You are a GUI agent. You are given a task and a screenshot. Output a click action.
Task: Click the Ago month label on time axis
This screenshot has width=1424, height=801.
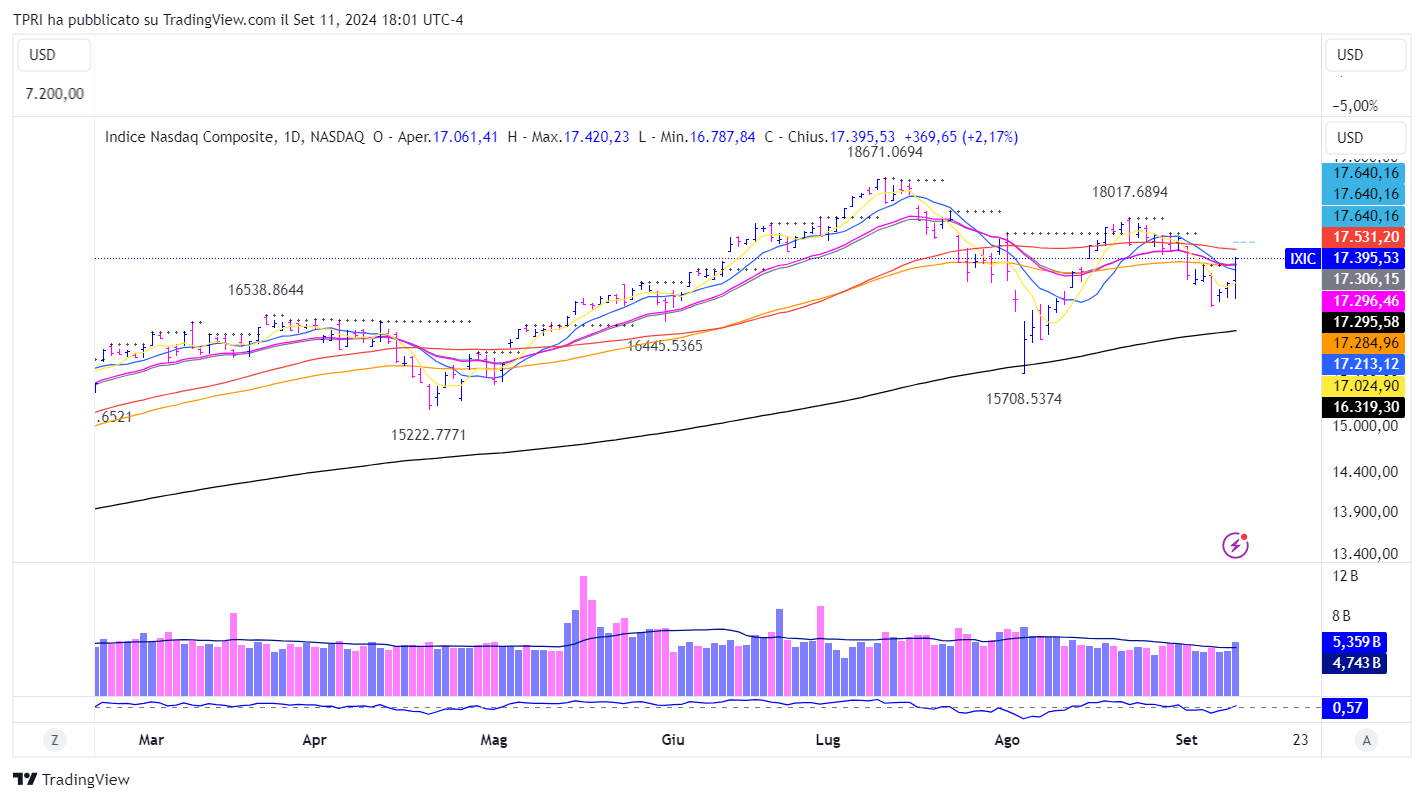point(1007,740)
